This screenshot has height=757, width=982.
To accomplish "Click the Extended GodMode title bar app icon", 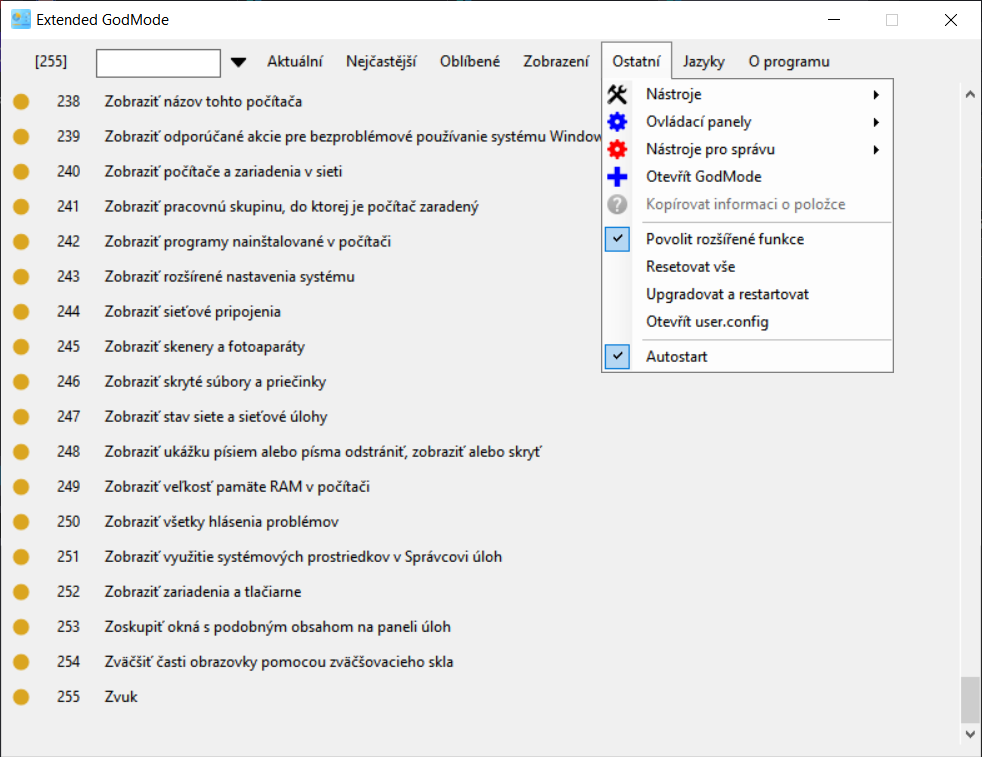I will 20,19.
